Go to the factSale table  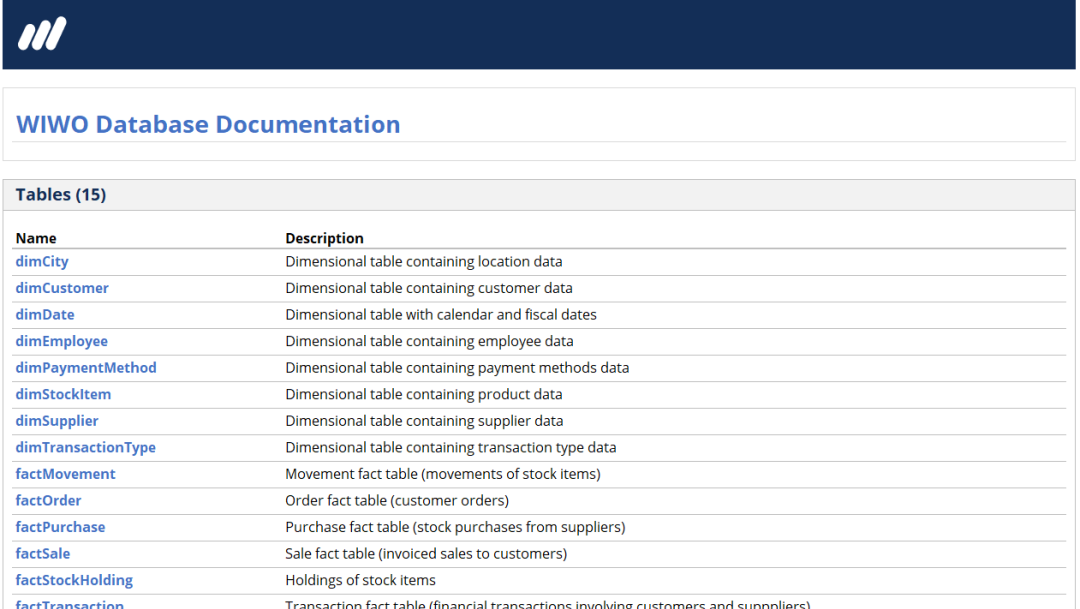click(43, 554)
